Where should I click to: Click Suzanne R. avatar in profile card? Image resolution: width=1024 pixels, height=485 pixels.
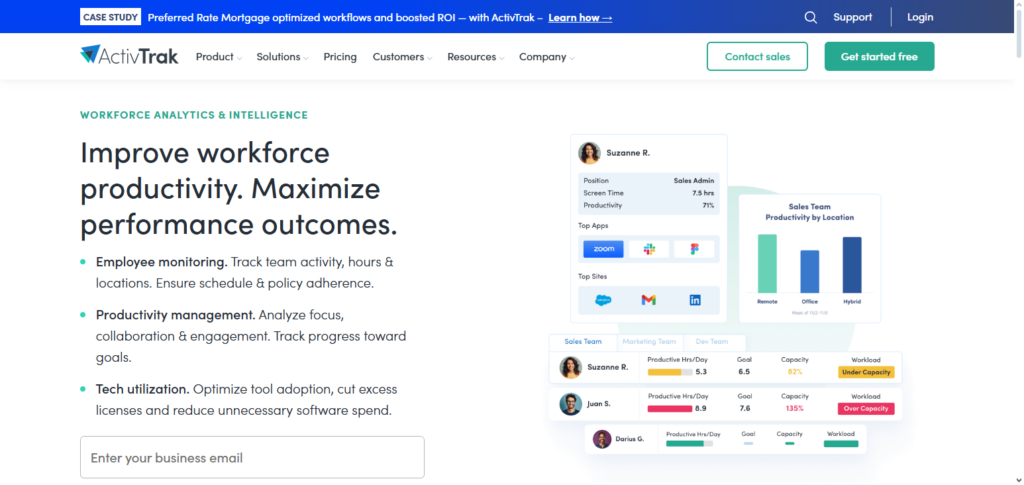pos(589,153)
